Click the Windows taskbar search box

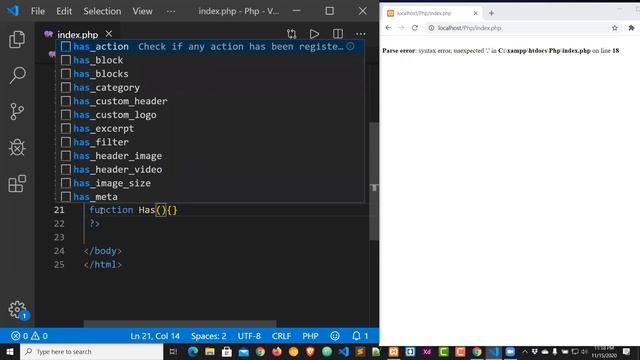pos(91,351)
